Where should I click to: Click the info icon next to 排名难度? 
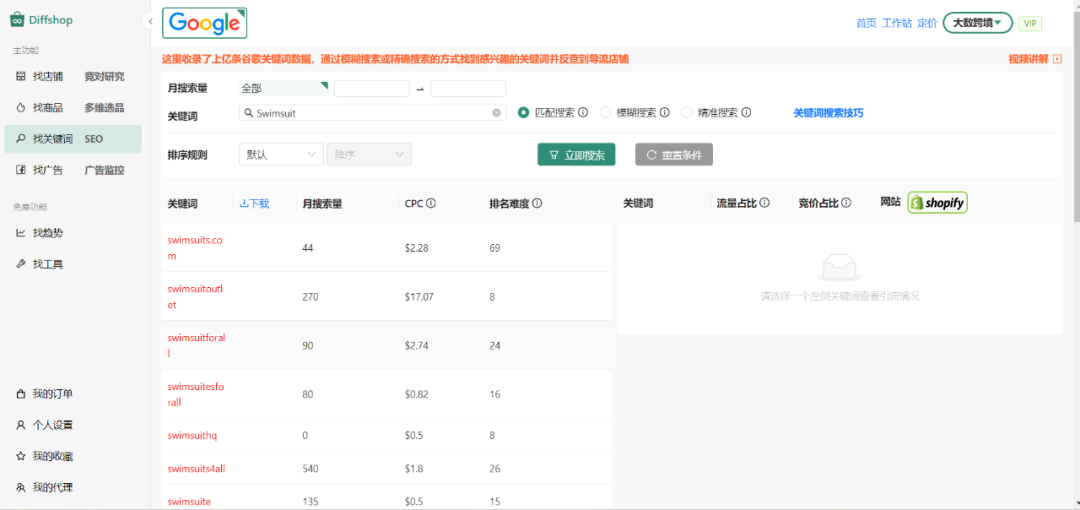point(537,203)
